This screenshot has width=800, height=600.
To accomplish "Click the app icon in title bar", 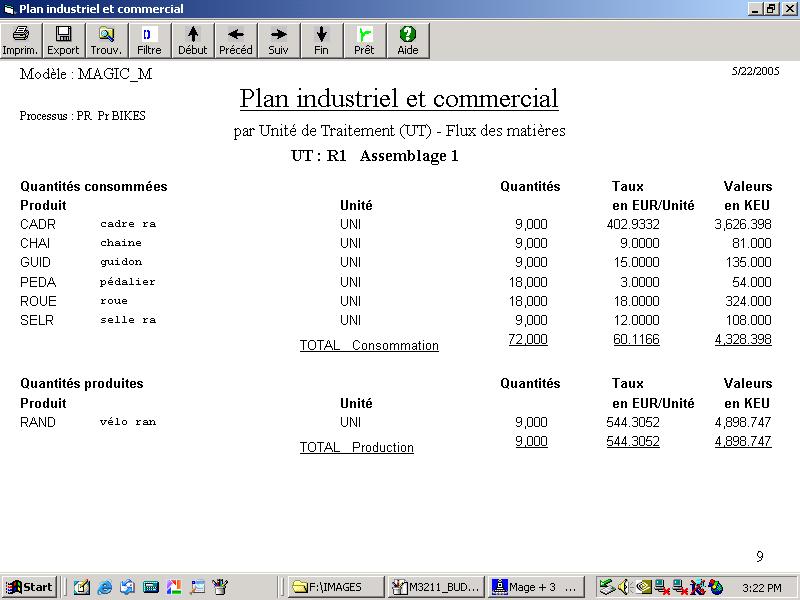I will pyautogui.click(x=9, y=9).
